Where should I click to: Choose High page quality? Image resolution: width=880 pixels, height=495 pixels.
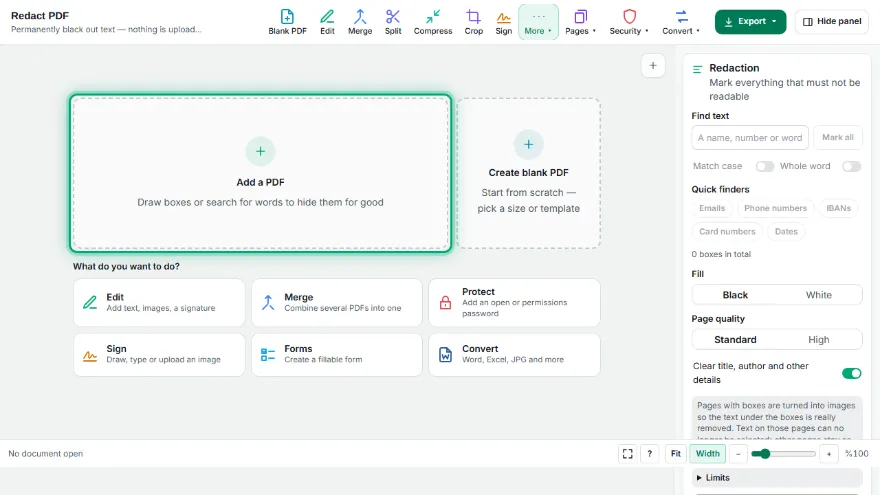click(x=819, y=340)
